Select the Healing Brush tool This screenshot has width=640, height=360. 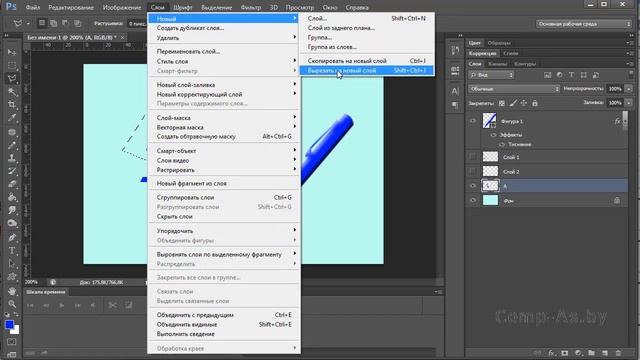tap(12, 132)
